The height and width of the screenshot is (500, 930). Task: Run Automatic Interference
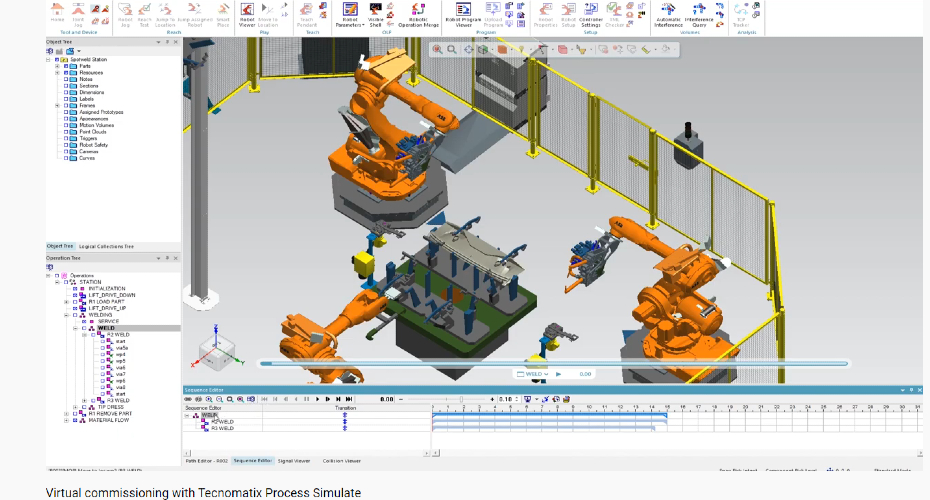click(668, 10)
